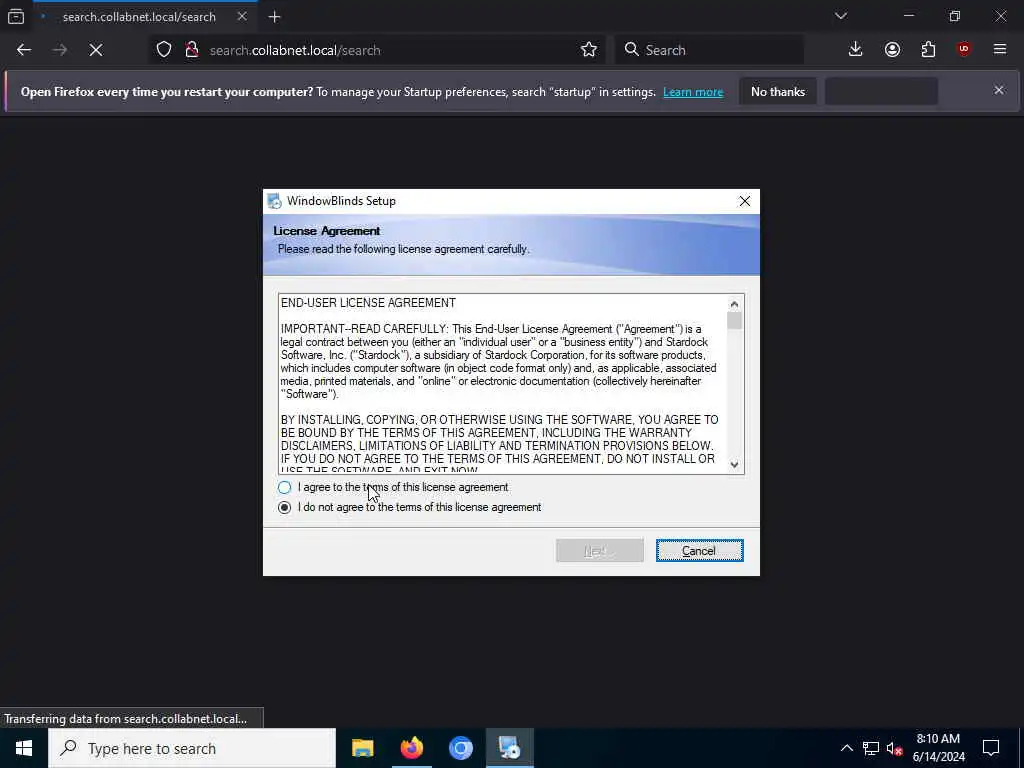Image resolution: width=1024 pixels, height=768 pixels.
Task: Open the Firefox hamburger menu
Action: coord(1000,50)
